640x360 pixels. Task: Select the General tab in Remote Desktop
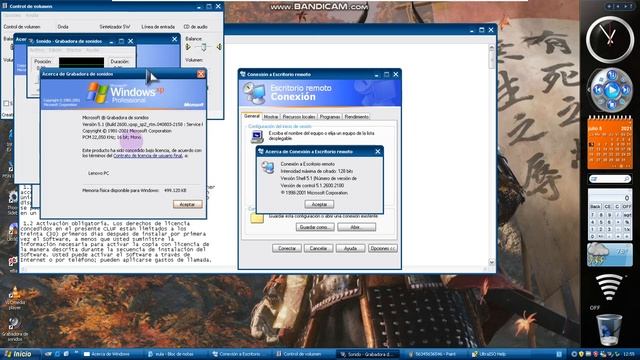(252, 116)
